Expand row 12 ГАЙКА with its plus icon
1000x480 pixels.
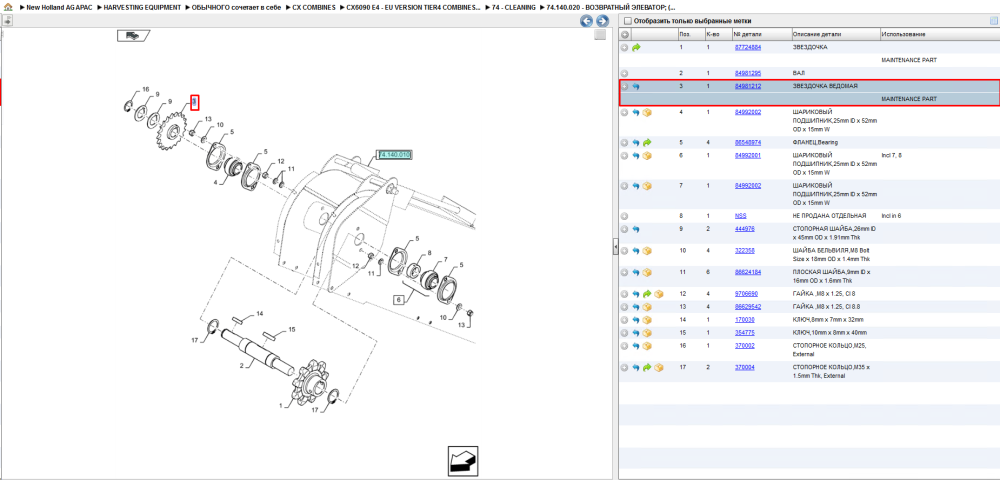click(625, 294)
